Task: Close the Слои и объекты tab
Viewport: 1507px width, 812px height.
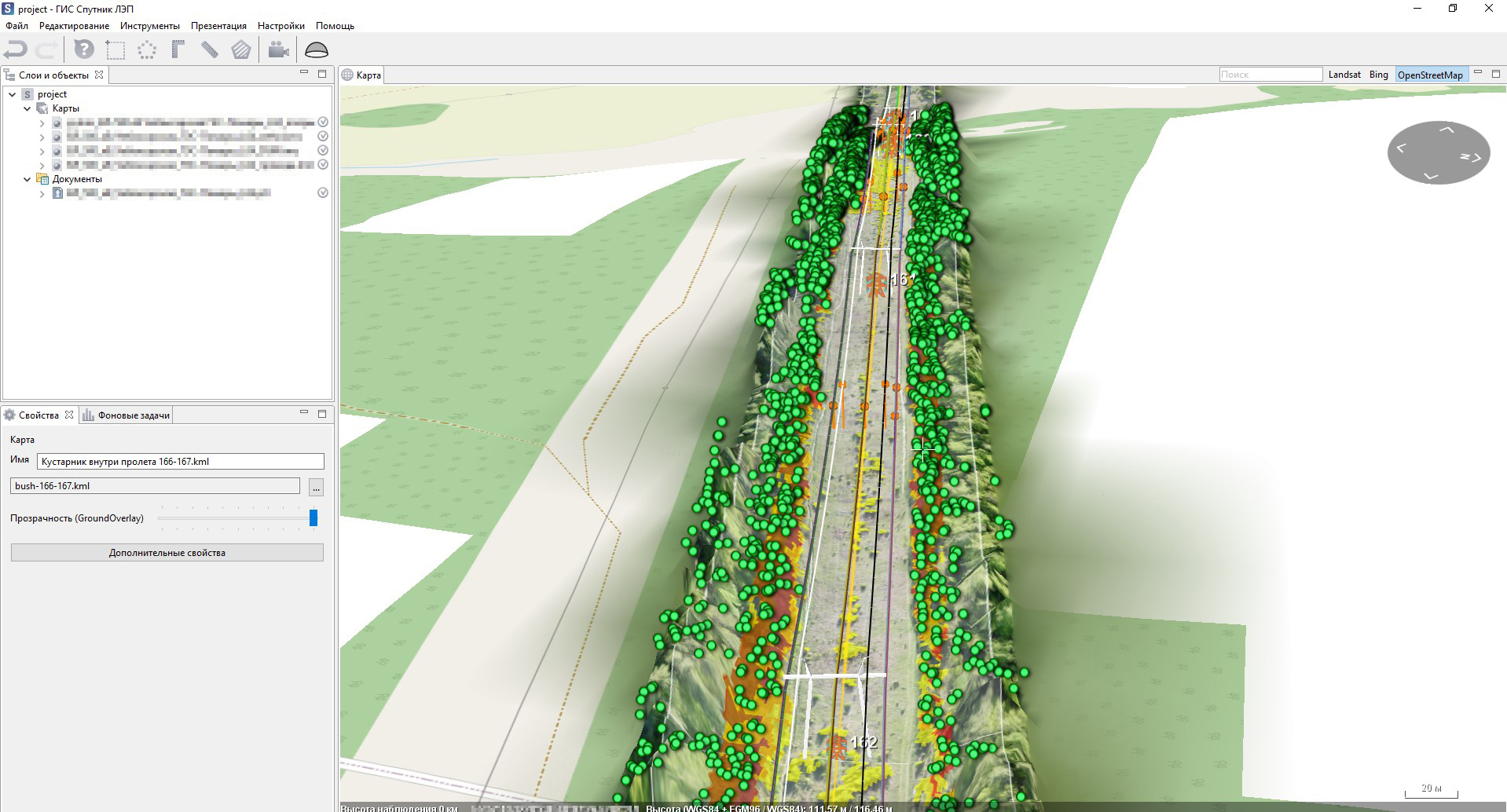Action: (99, 75)
